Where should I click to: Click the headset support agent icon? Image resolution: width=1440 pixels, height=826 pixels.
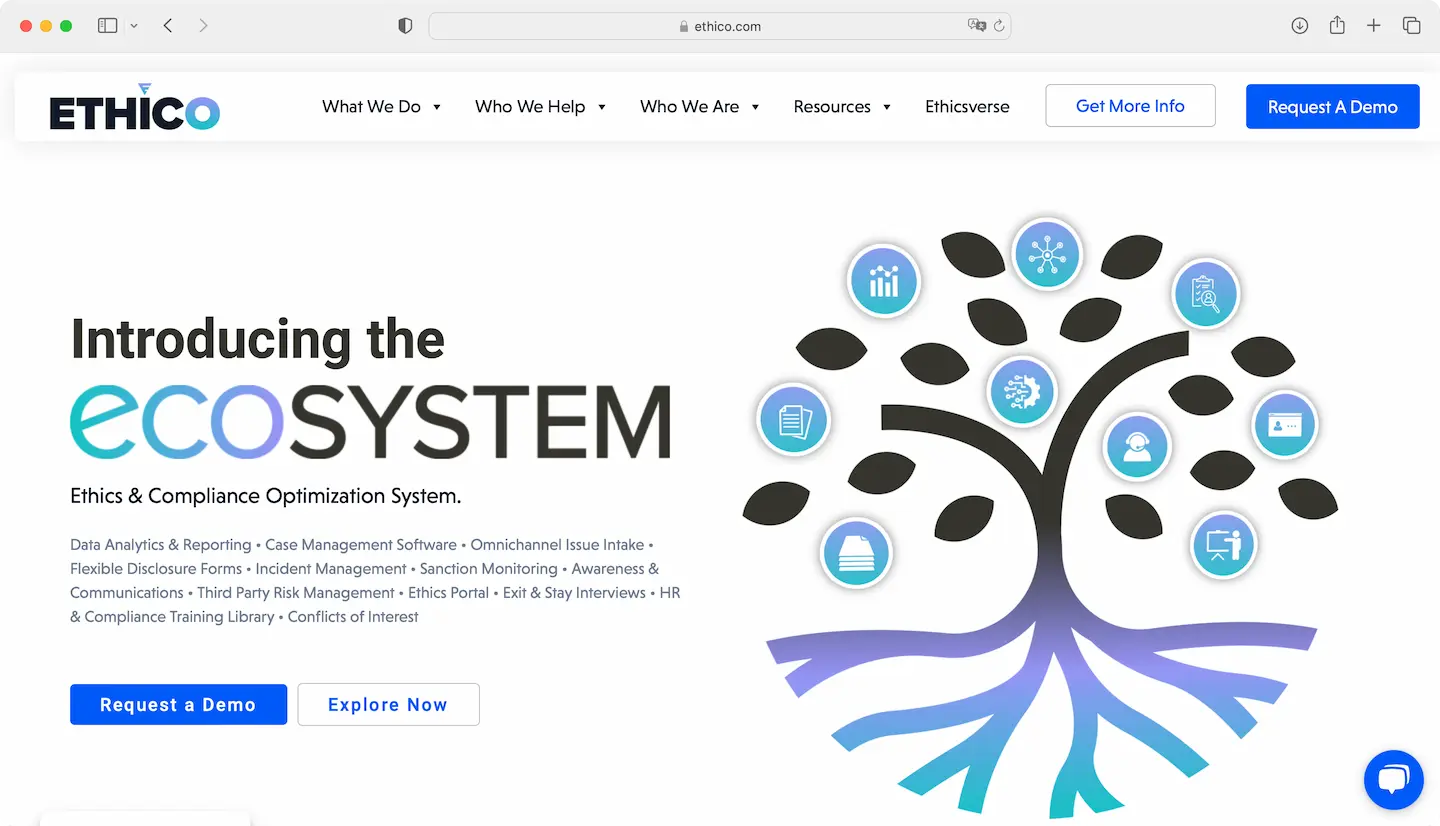click(x=1137, y=446)
